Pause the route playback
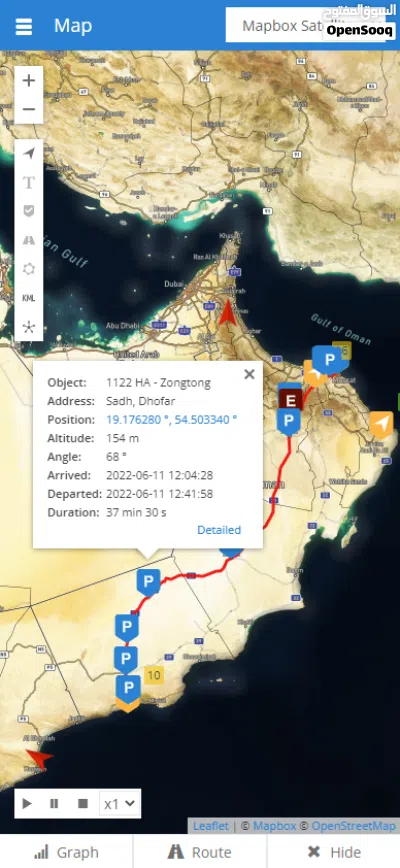 pos(54,804)
